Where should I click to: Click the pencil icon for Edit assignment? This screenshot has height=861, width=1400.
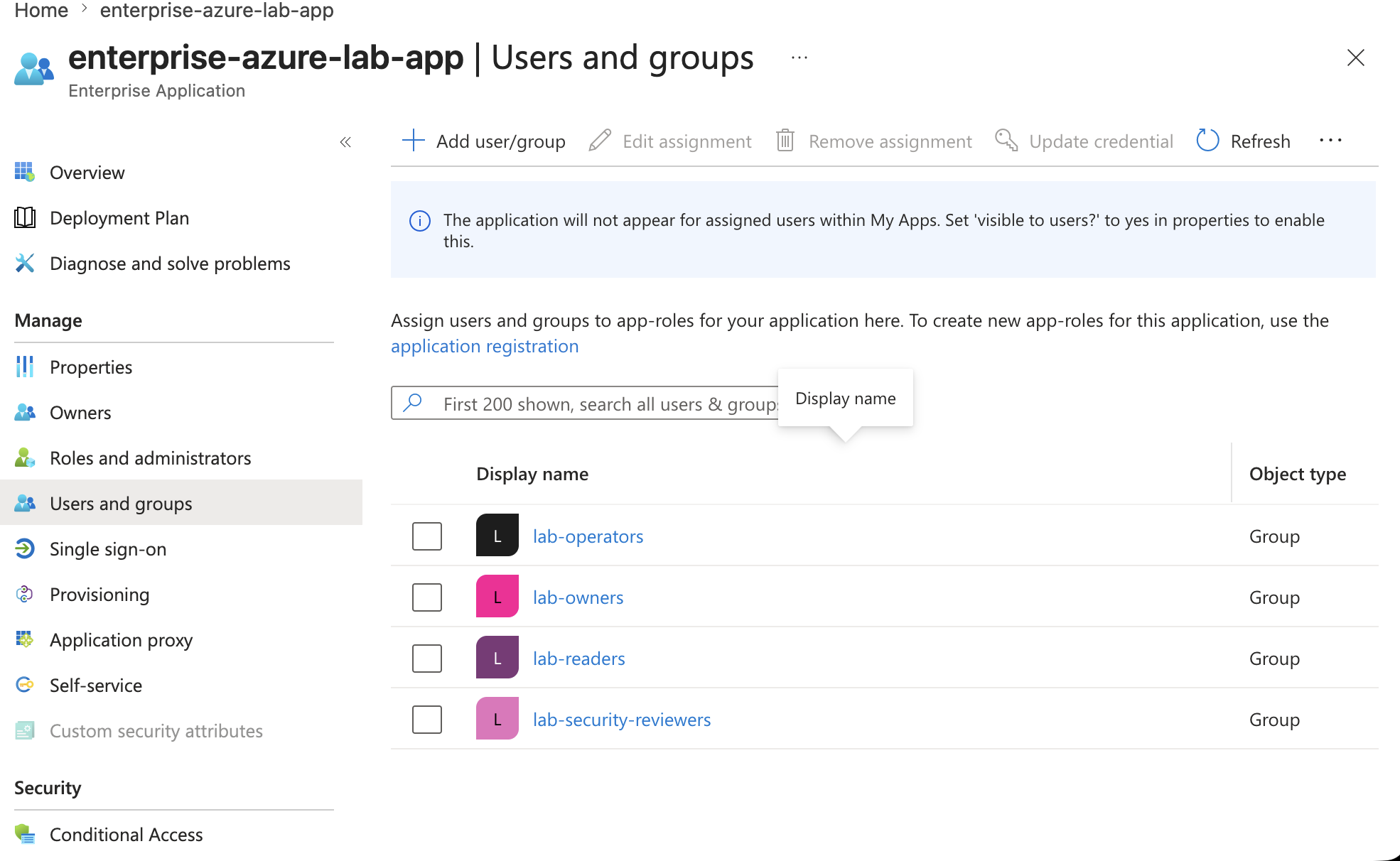click(601, 141)
